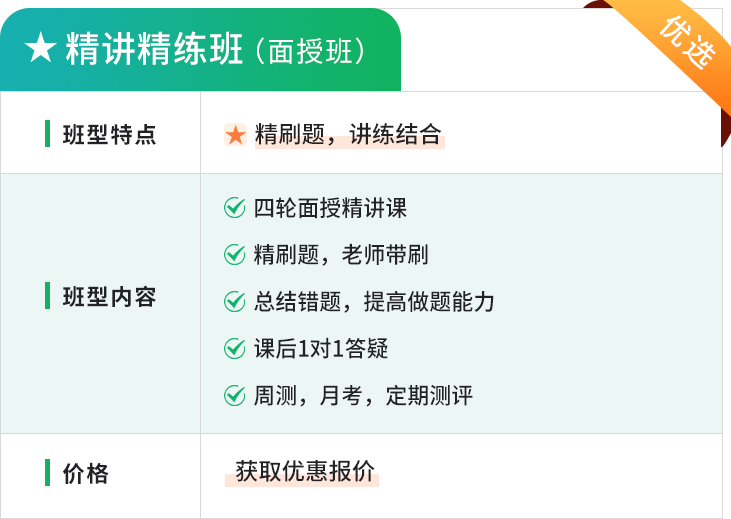
Task: Select the 四轮面授精讲课 item text
Action: coord(331,208)
